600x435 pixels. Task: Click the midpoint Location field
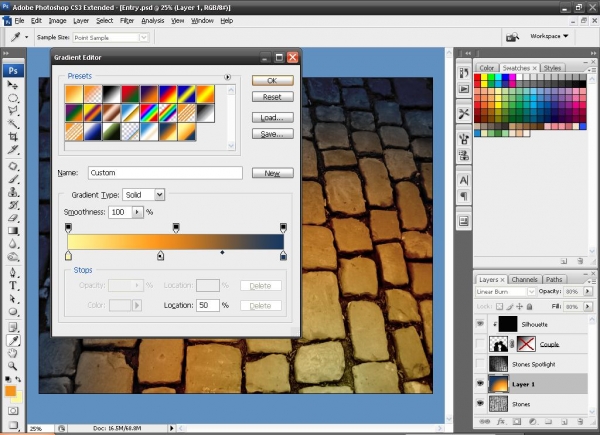point(208,305)
